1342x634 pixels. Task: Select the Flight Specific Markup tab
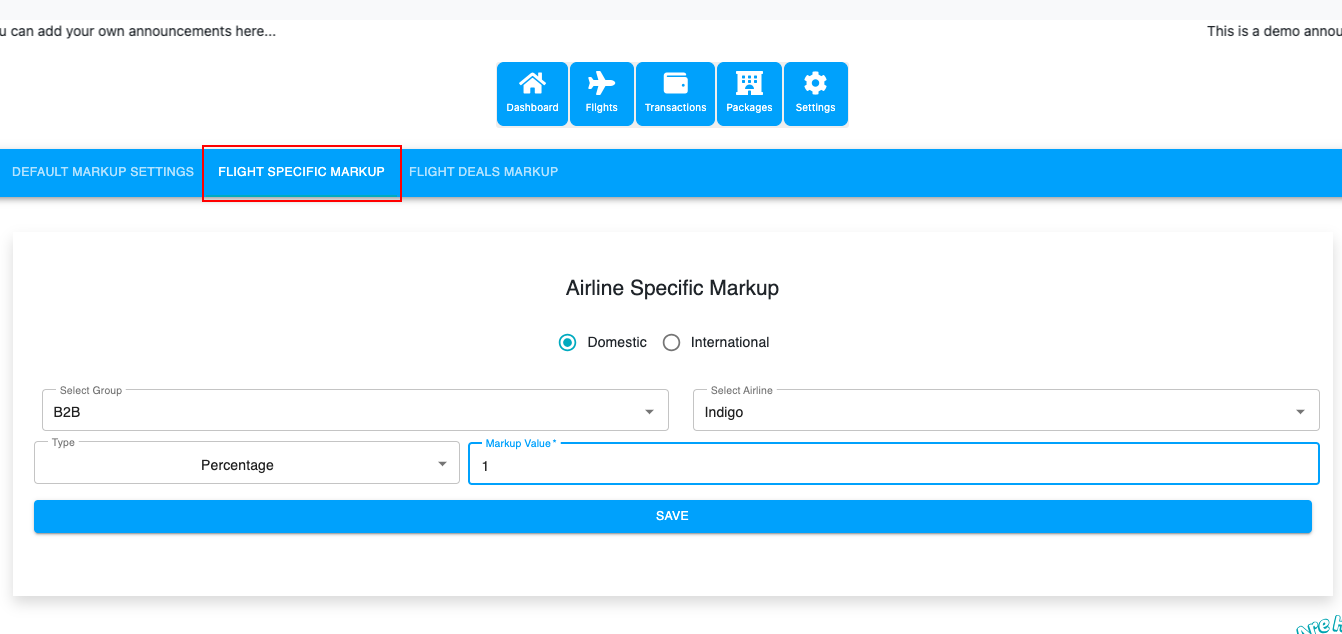coord(301,172)
